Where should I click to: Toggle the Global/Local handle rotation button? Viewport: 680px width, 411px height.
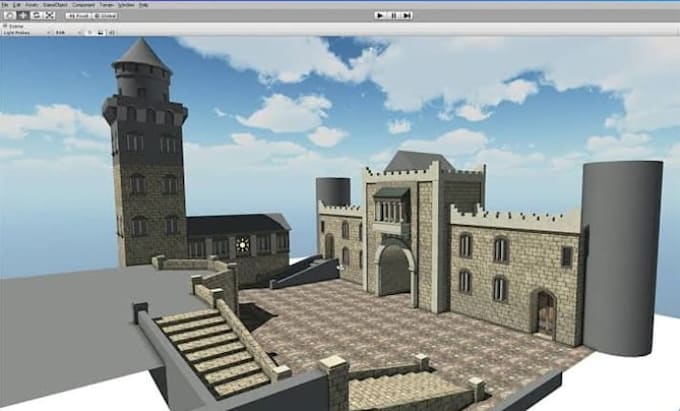[105, 16]
